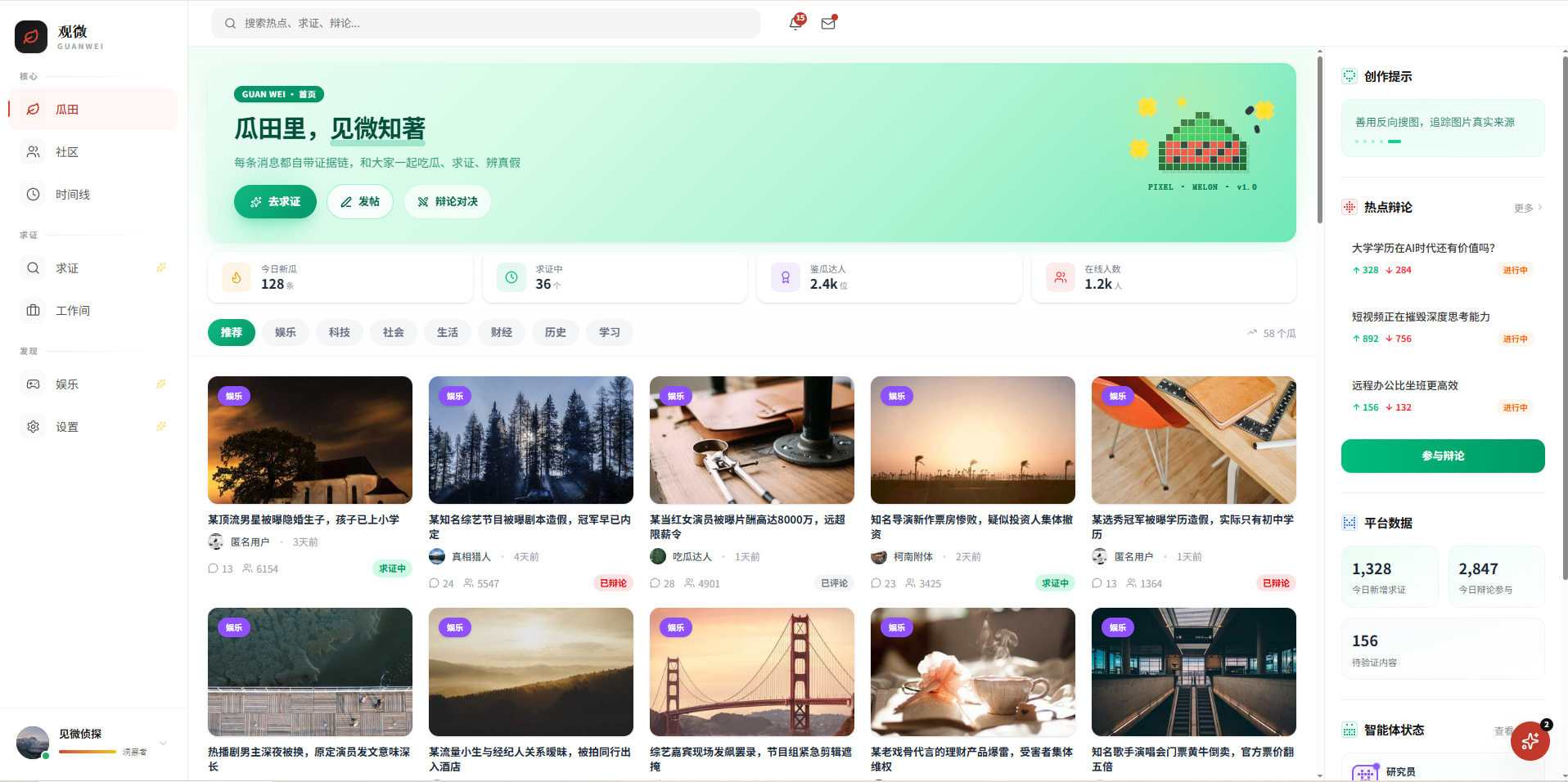Switch to the 娱乐 category tab

pyautogui.click(x=286, y=332)
